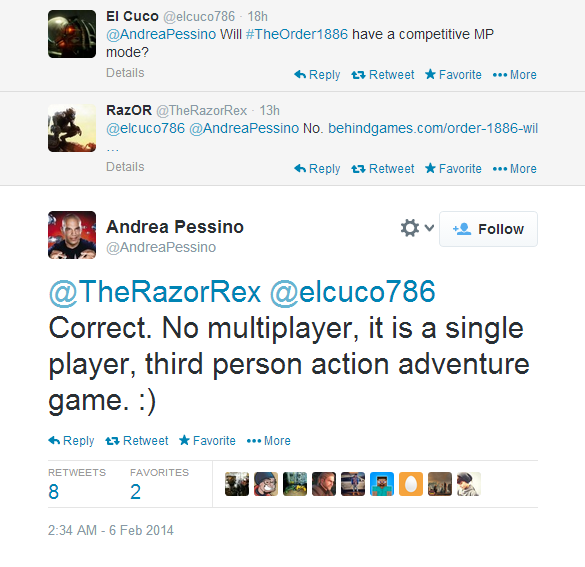This screenshot has width=585, height=567.
Task: Favorite El Cuco's tweet
Action: (x=453, y=75)
